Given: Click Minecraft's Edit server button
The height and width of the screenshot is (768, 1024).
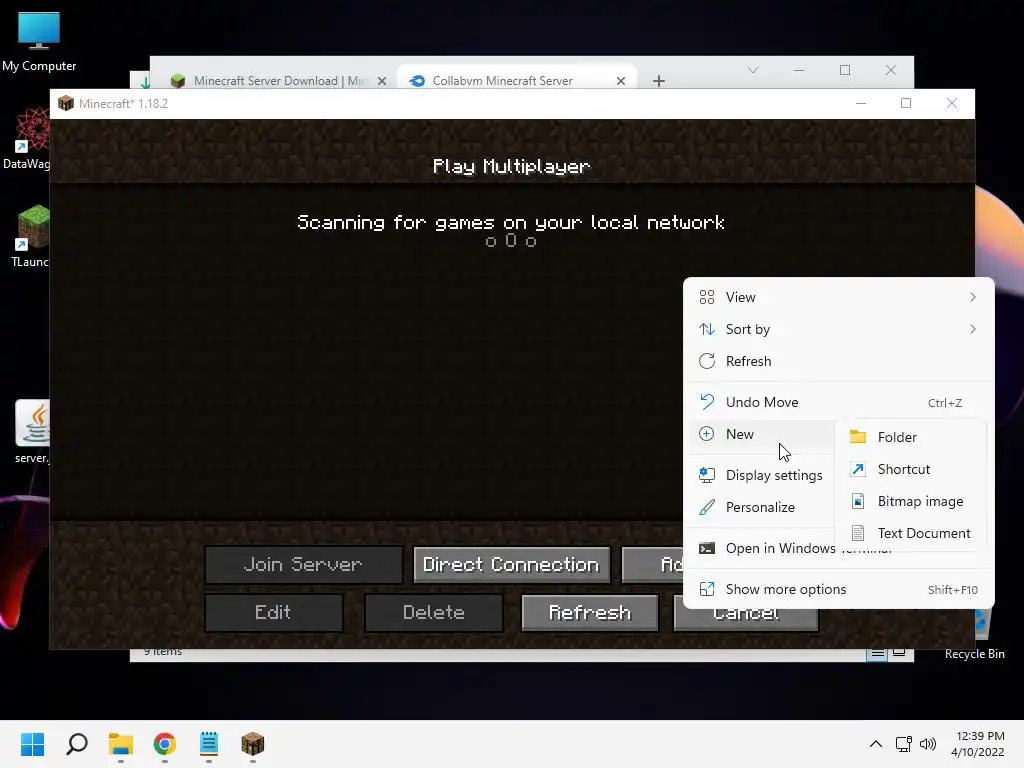Looking at the screenshot, I should [273, 613].
